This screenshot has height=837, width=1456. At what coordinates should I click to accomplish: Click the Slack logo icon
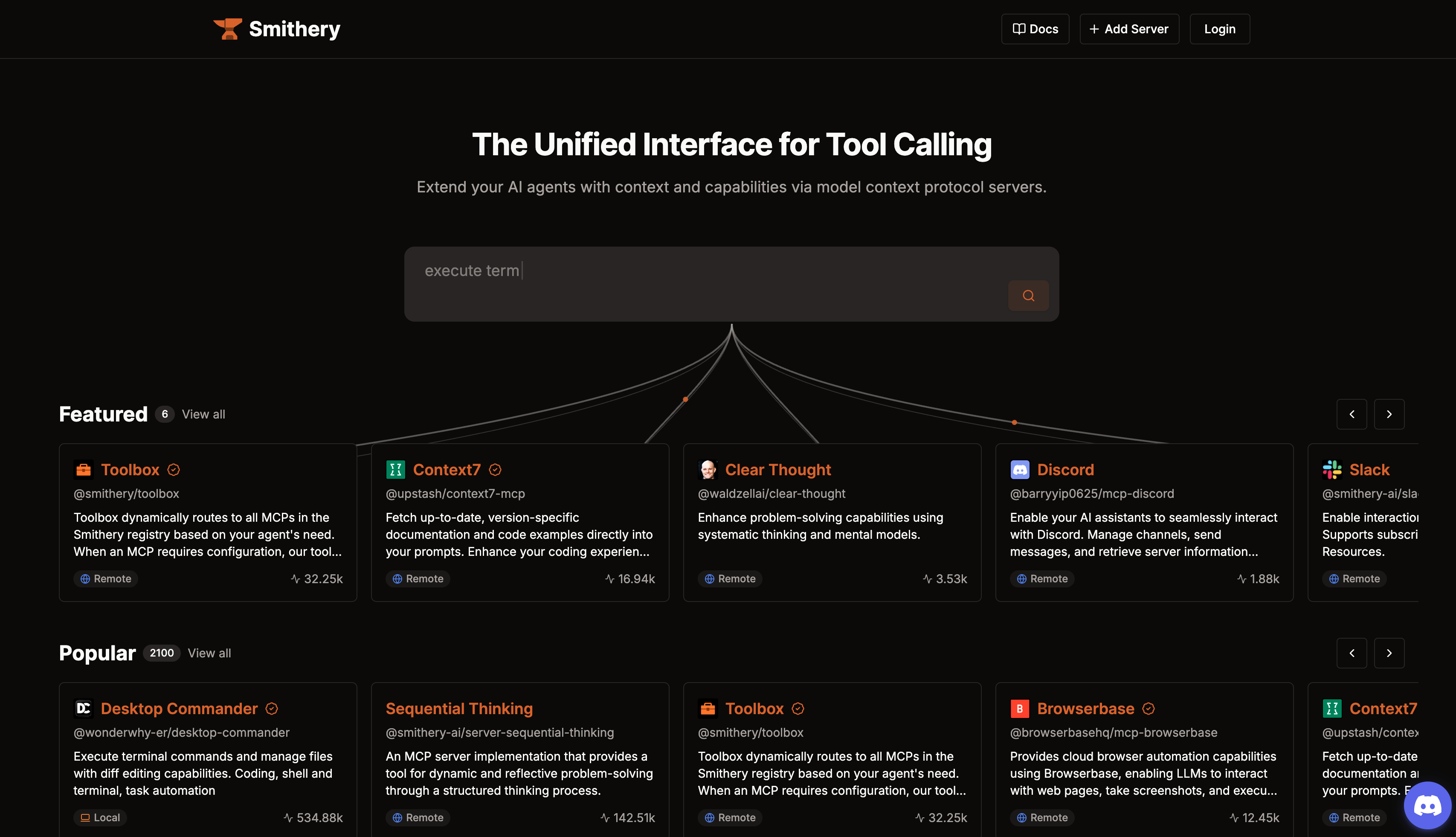(x=1332, y=470)
